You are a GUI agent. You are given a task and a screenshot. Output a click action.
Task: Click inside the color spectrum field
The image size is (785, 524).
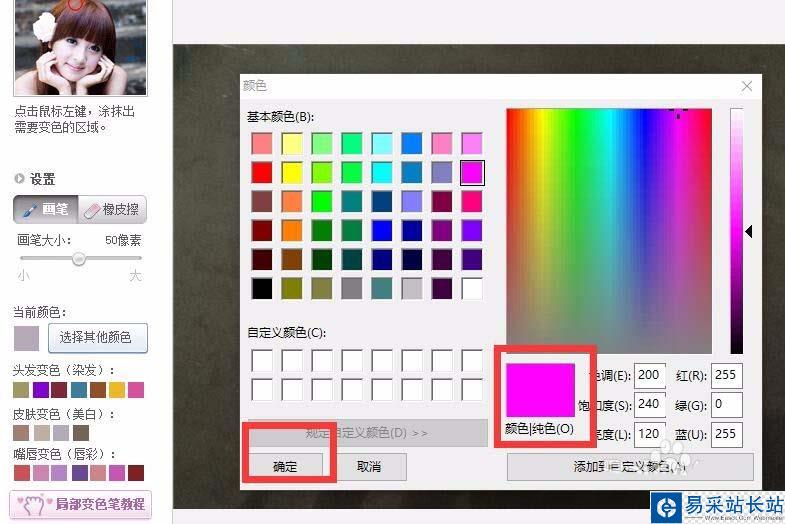(609, 231)
